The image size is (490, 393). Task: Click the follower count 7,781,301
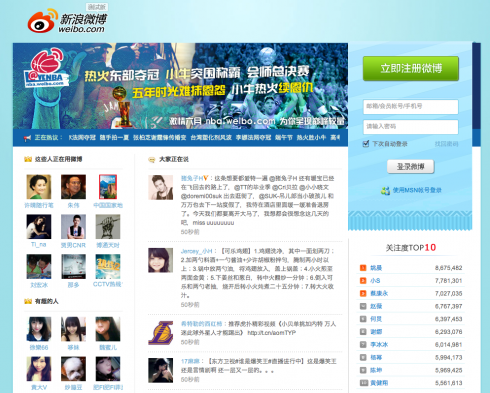click(448, 281)
